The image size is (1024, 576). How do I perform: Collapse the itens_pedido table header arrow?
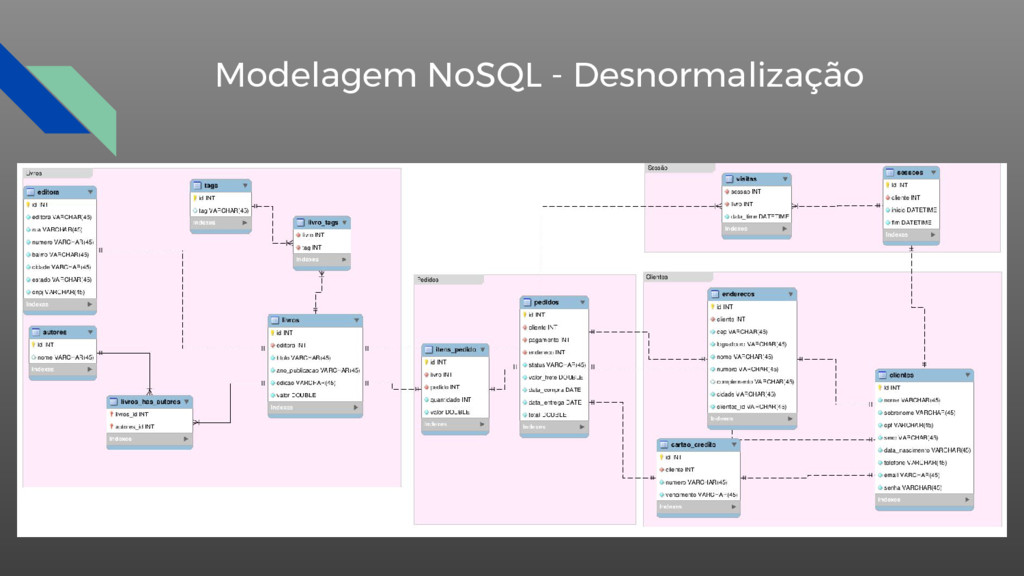coord(483,349)
